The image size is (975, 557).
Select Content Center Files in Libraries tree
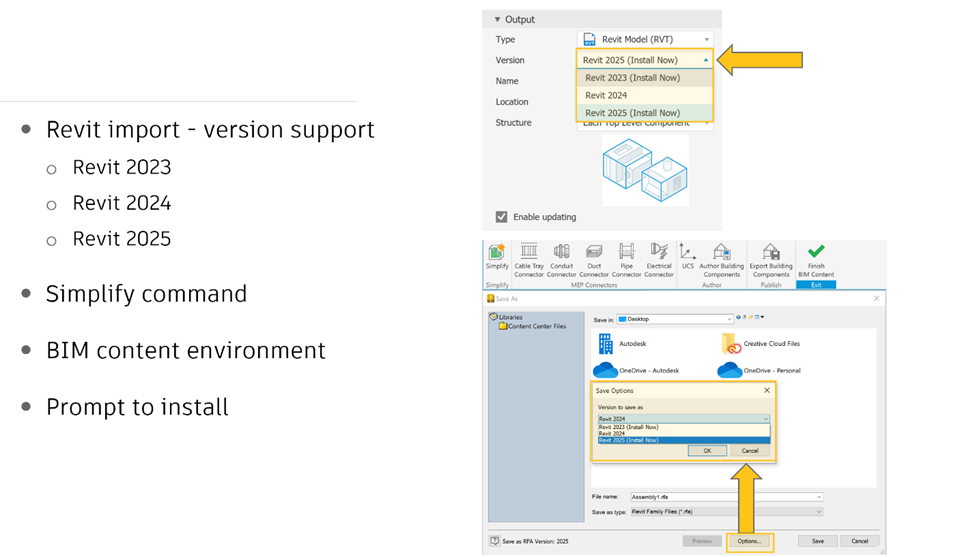534,326
